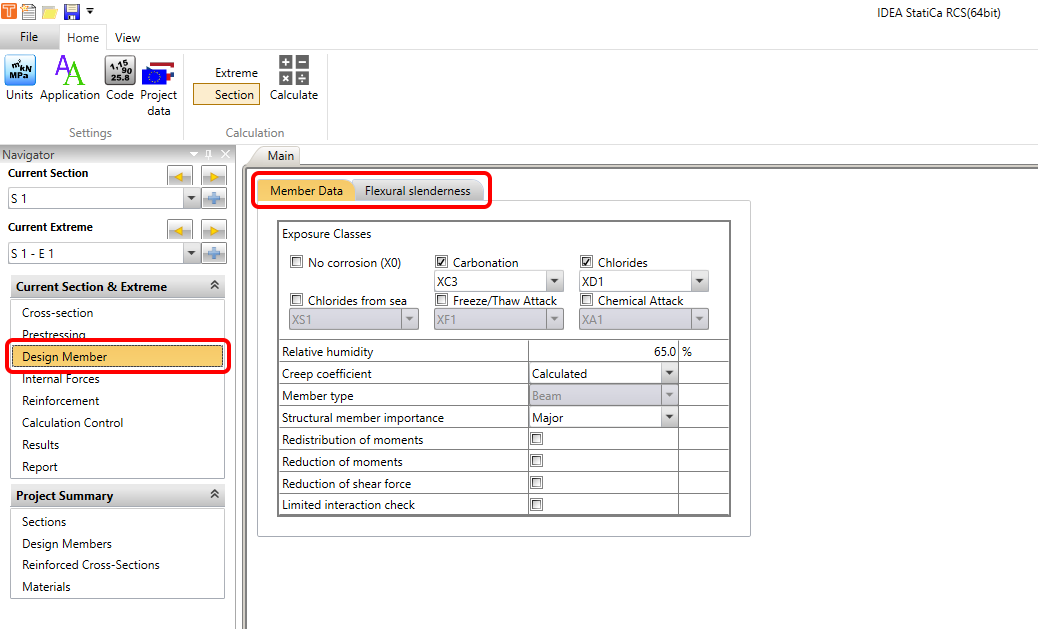Add new extreme with plus icon
The image size is (1038, 629).
point(214,253)
